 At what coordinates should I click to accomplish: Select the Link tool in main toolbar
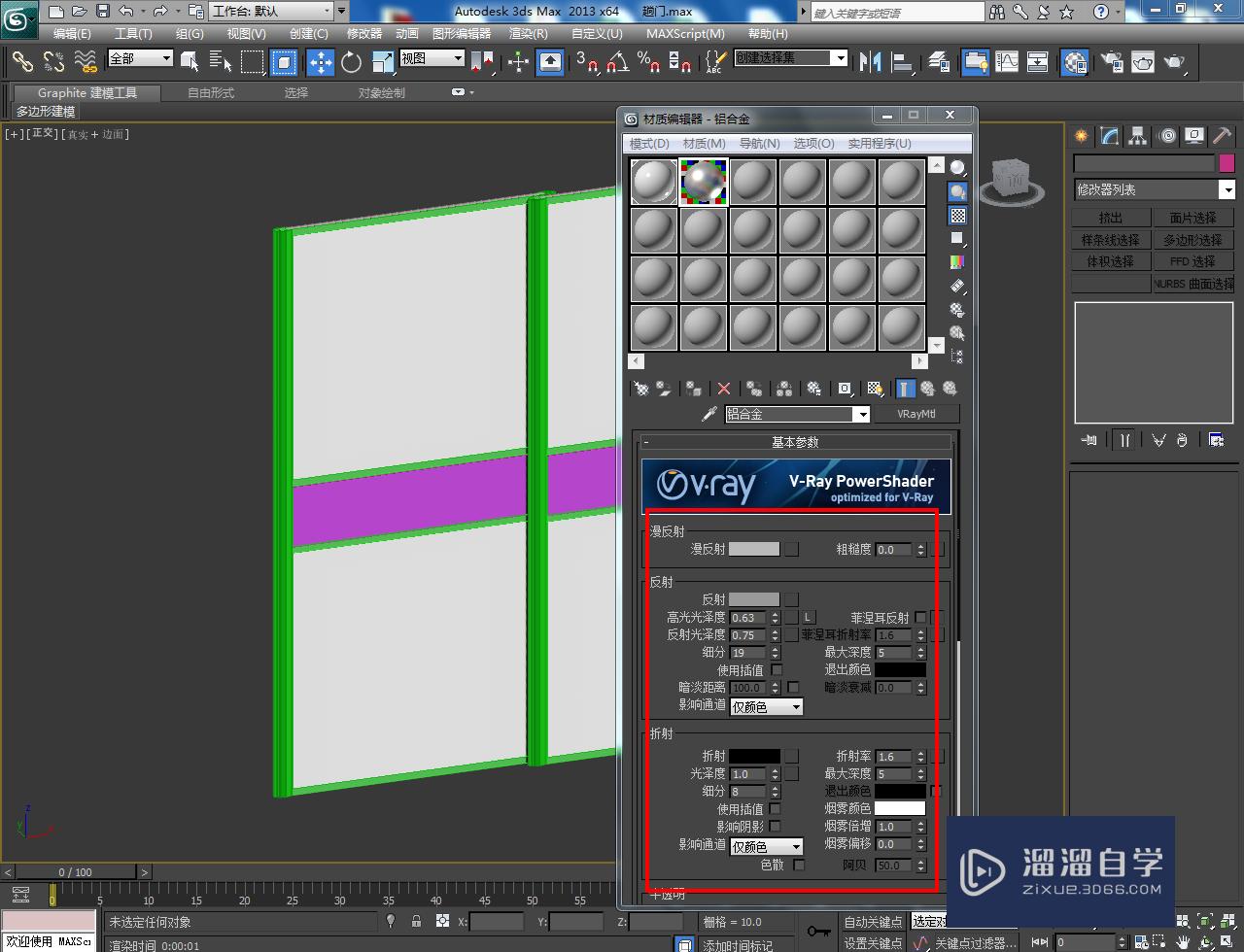tap(22, 62)
